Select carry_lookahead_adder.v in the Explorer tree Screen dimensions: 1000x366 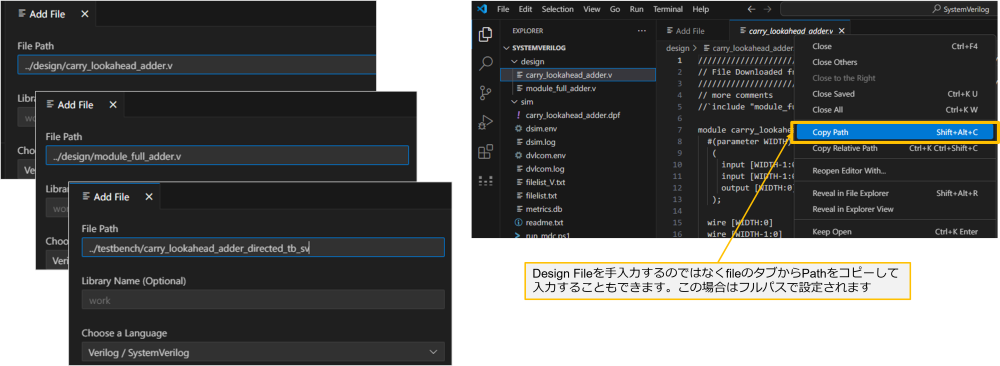[578, 75]
